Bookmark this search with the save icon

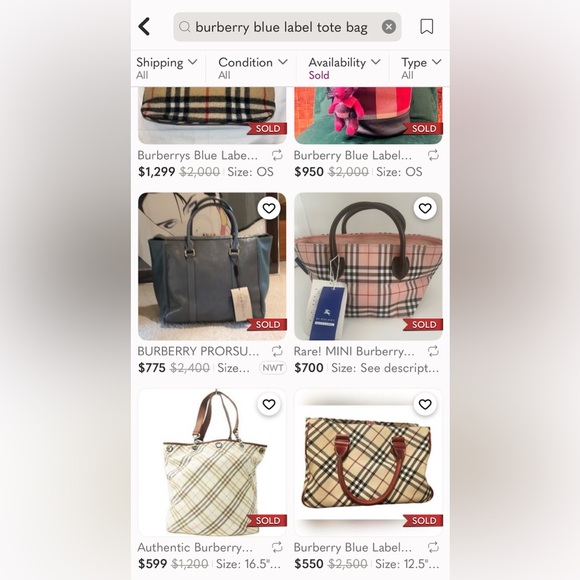(426, 27)
